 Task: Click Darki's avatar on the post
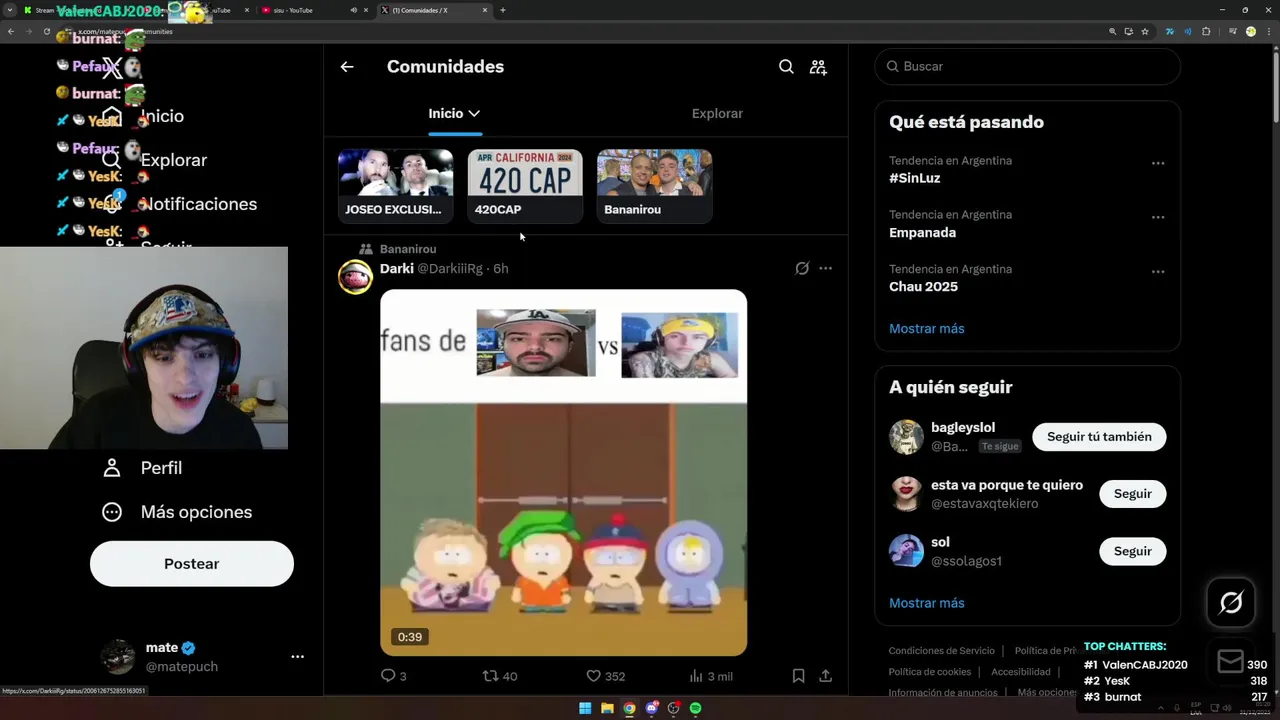[355, 277]
